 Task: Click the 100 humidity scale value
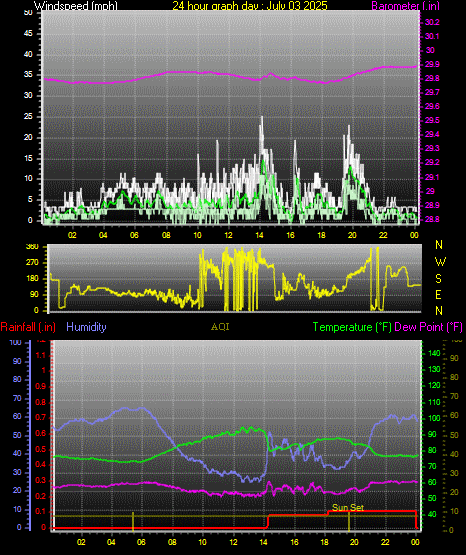point(16,342)
